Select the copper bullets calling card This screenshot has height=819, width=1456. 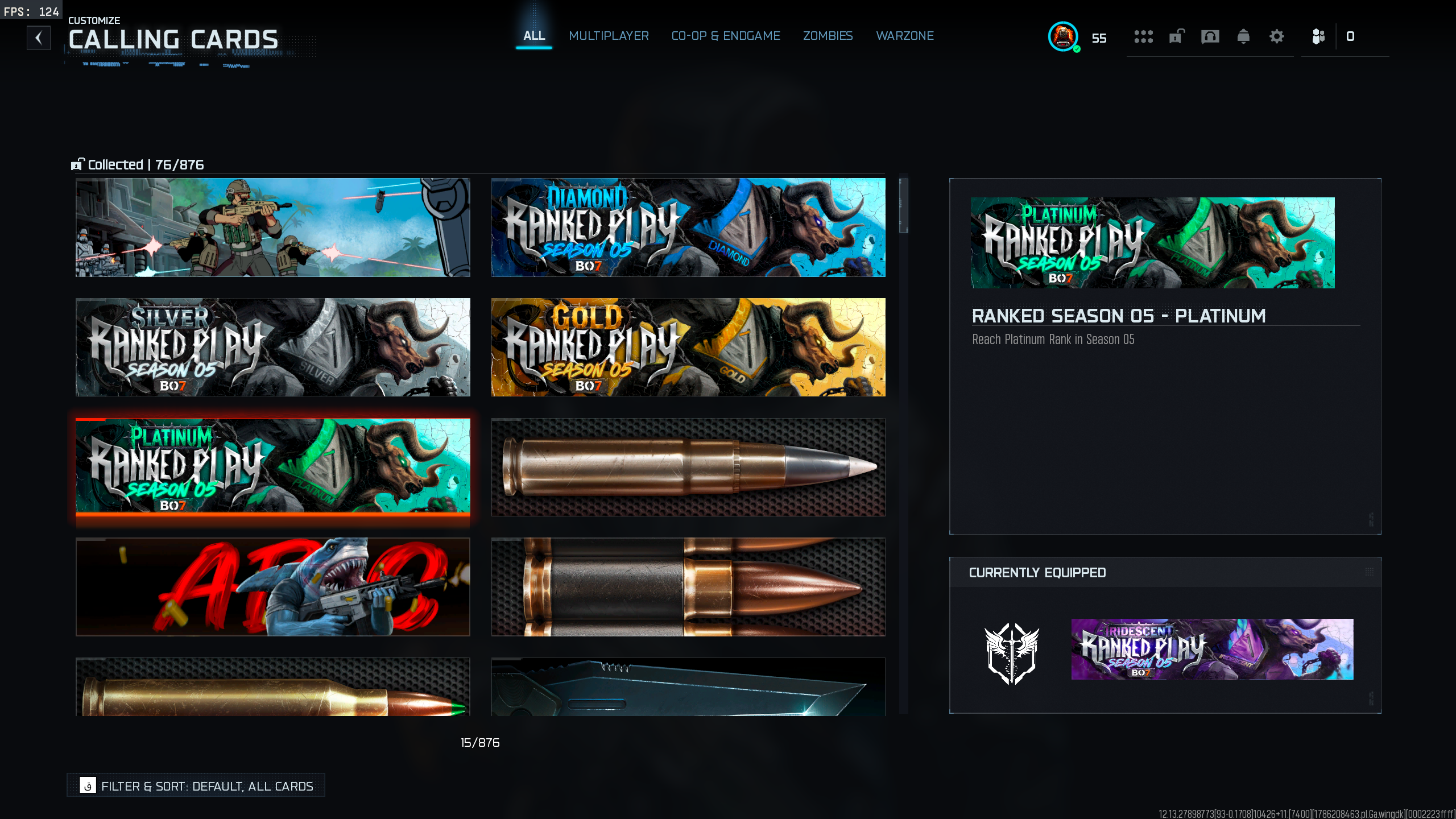(x=688, y=587)
